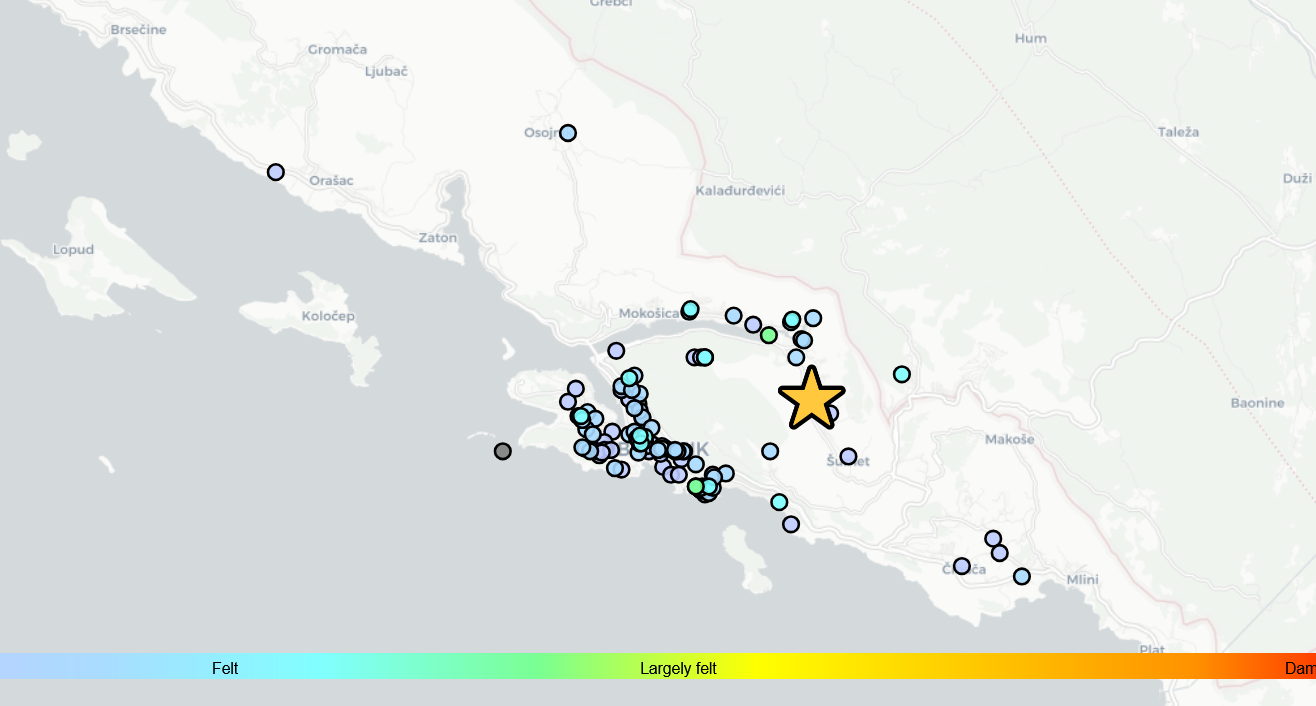Click the 'Largely felt' legend label
The height and width of the screenshot is (706, 1316).
click(x=678, y=668)
